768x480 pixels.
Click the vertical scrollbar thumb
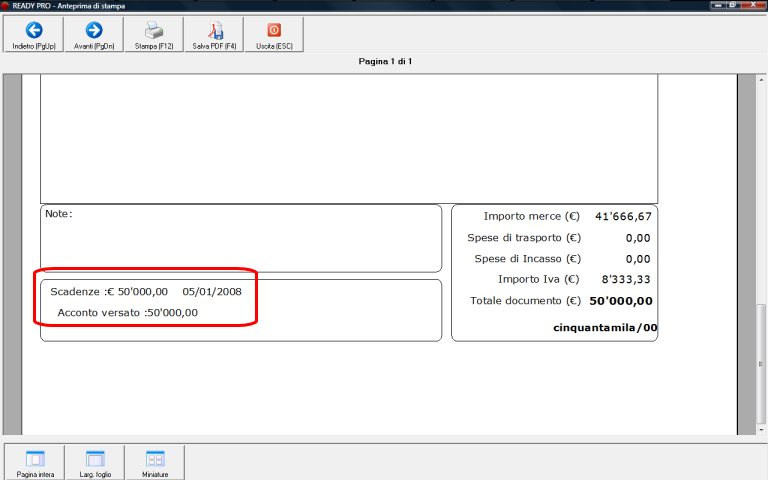[761, 364]
